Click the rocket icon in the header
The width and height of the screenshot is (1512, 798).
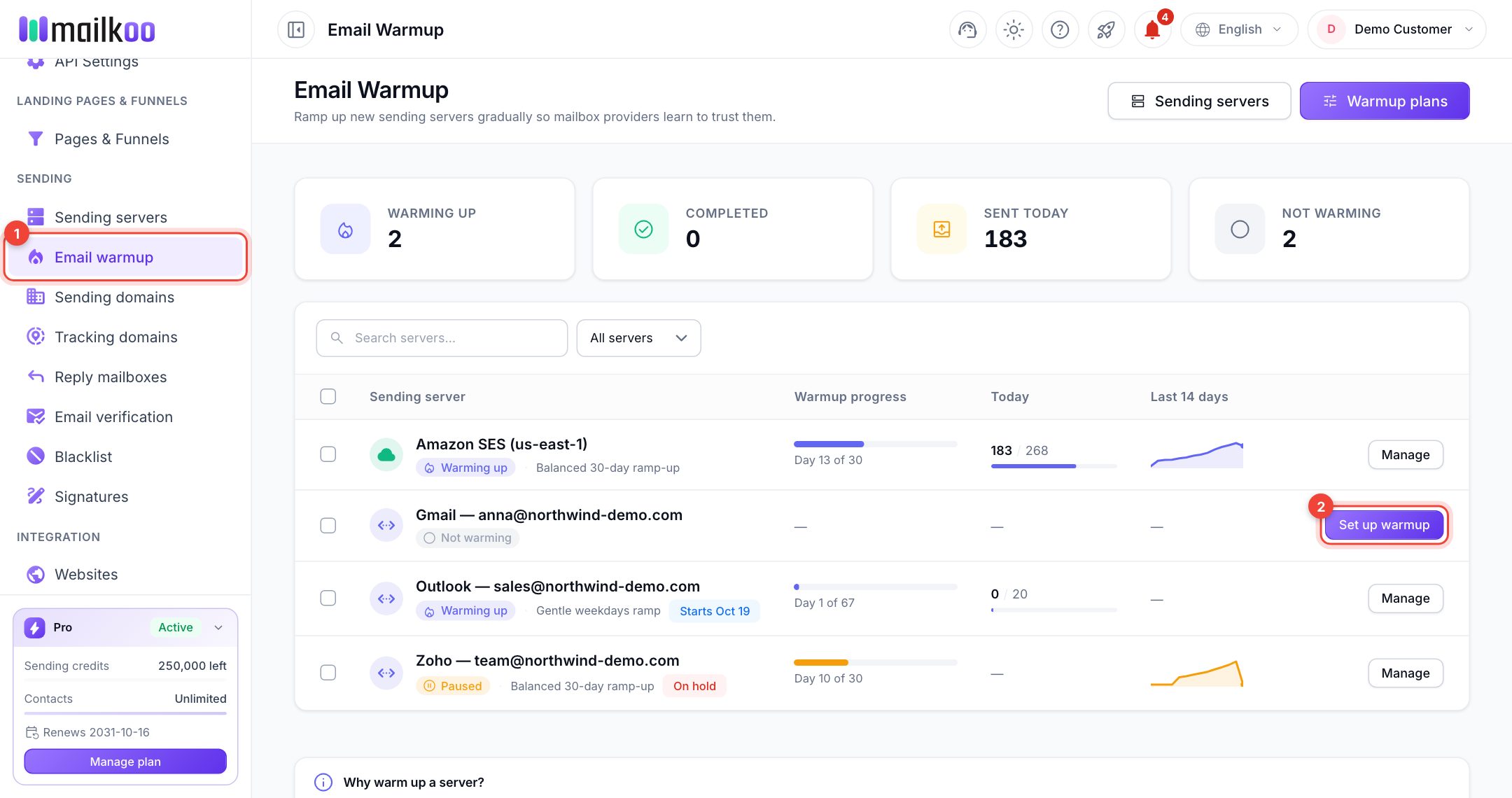click(x=1106, y=29)
